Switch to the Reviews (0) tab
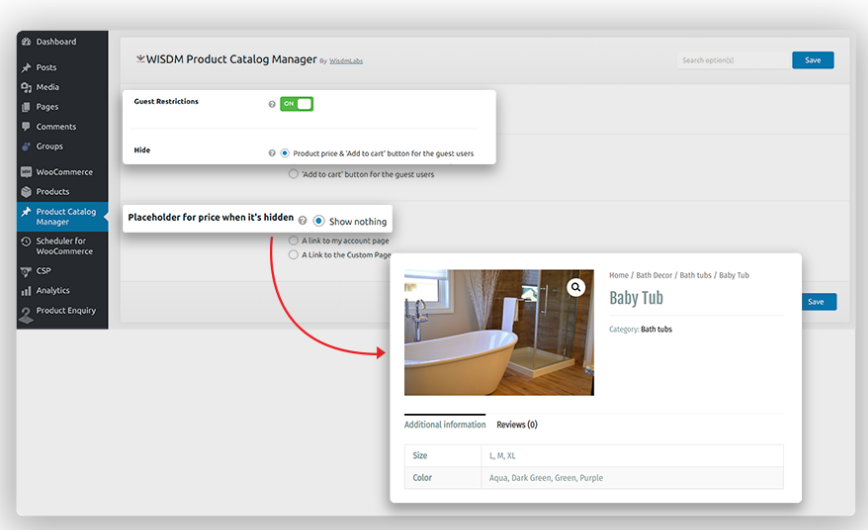Image resolution: width=868 pixels, height=530 pixels. pyautogui.click(x=516, y=424)
